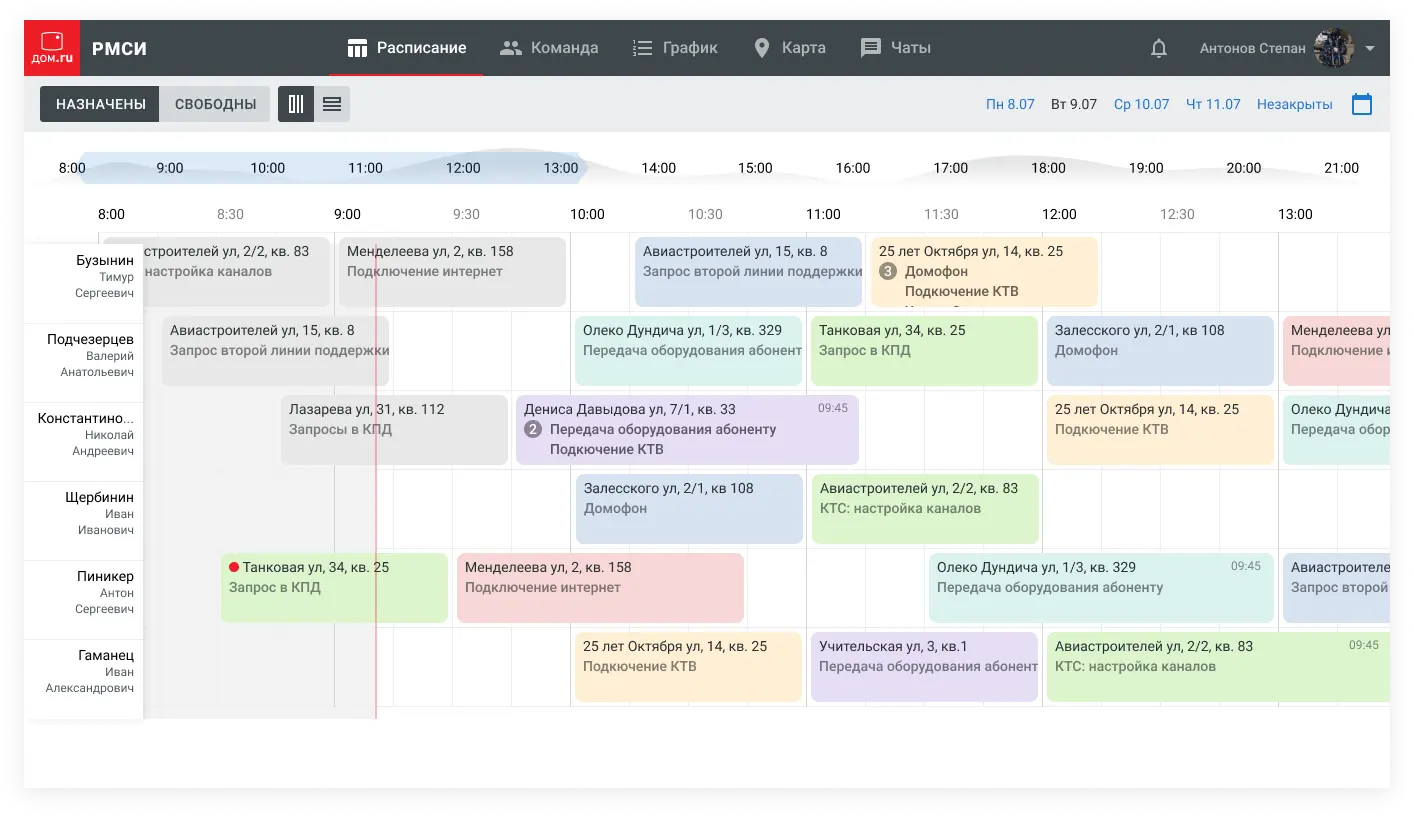Click 17:00 on the overview timeline
The image size is (1414, 816).
tap(951, 168)
